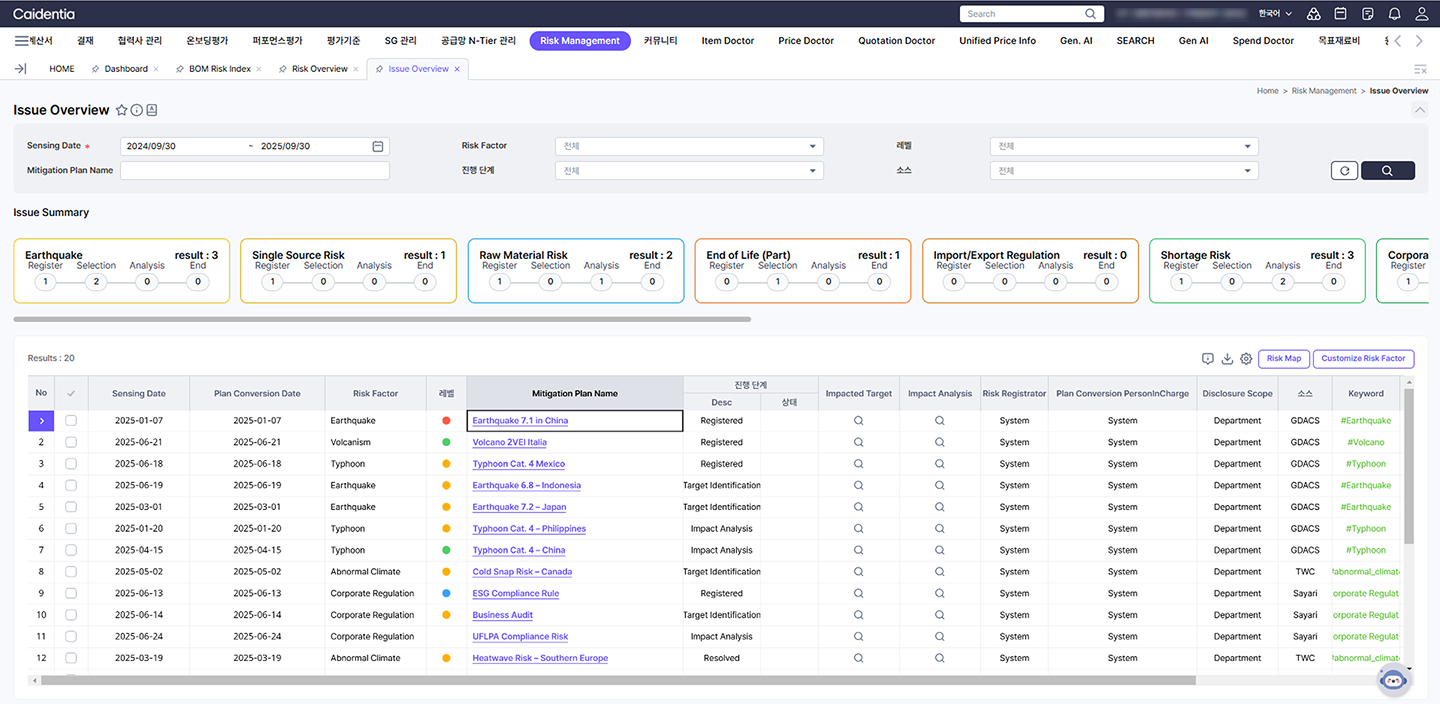Open the Sensing Date calendar picker icon
Image resolution: width=1440 pixels, height=704 pixels.
click(x=378, y=146)
